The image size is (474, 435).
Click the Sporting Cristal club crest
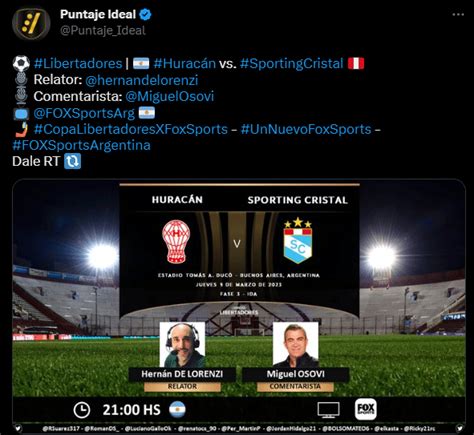298,240
